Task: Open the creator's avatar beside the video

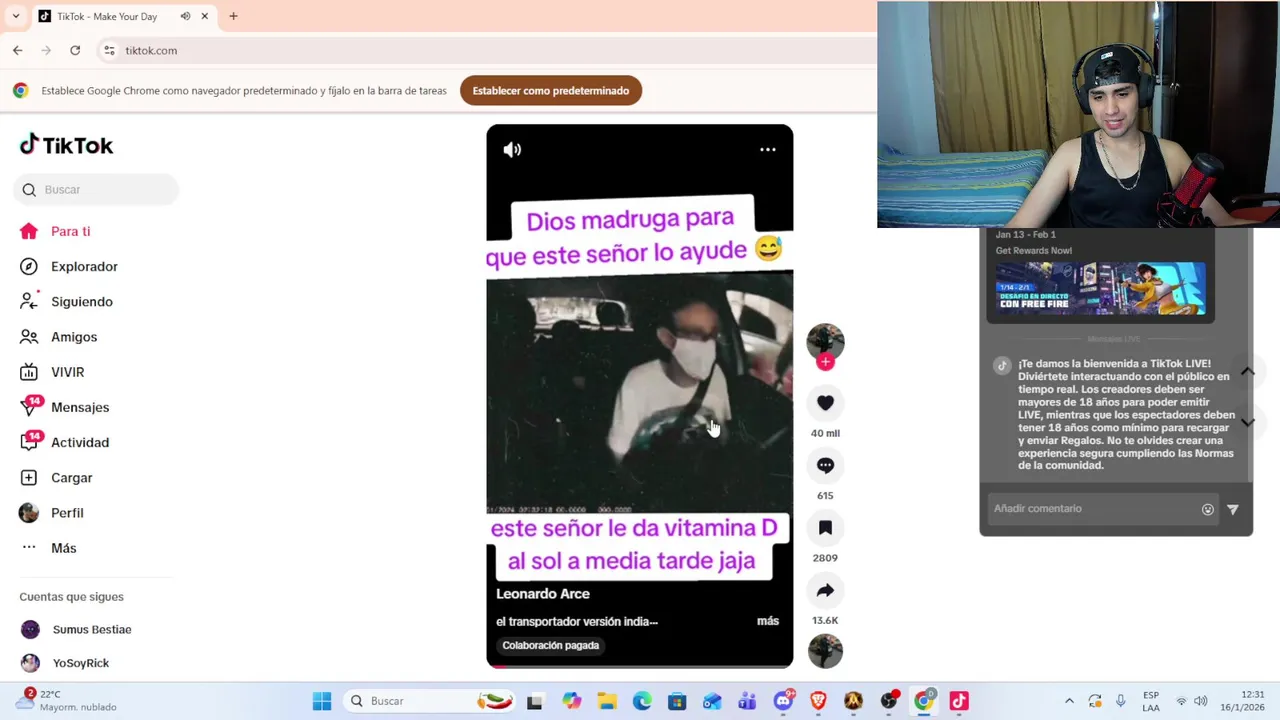Action: [x=825, y=341]
